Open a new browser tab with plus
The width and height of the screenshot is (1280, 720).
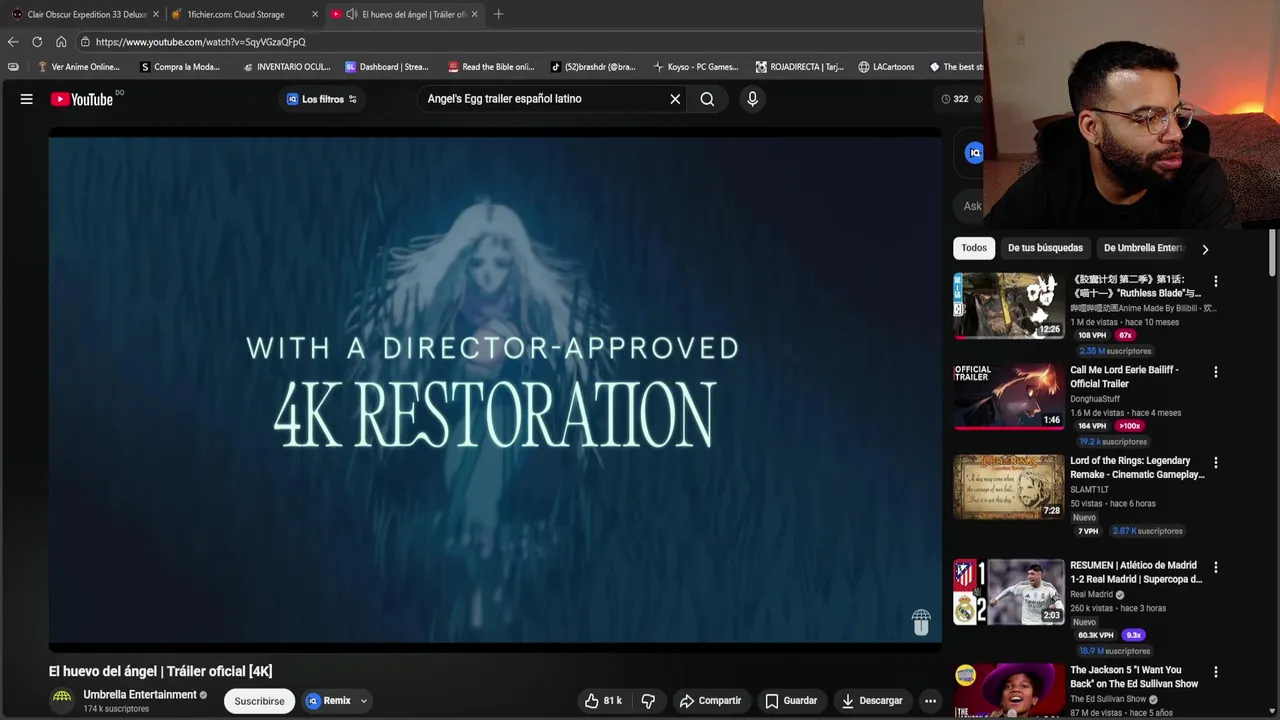(498, 14)
